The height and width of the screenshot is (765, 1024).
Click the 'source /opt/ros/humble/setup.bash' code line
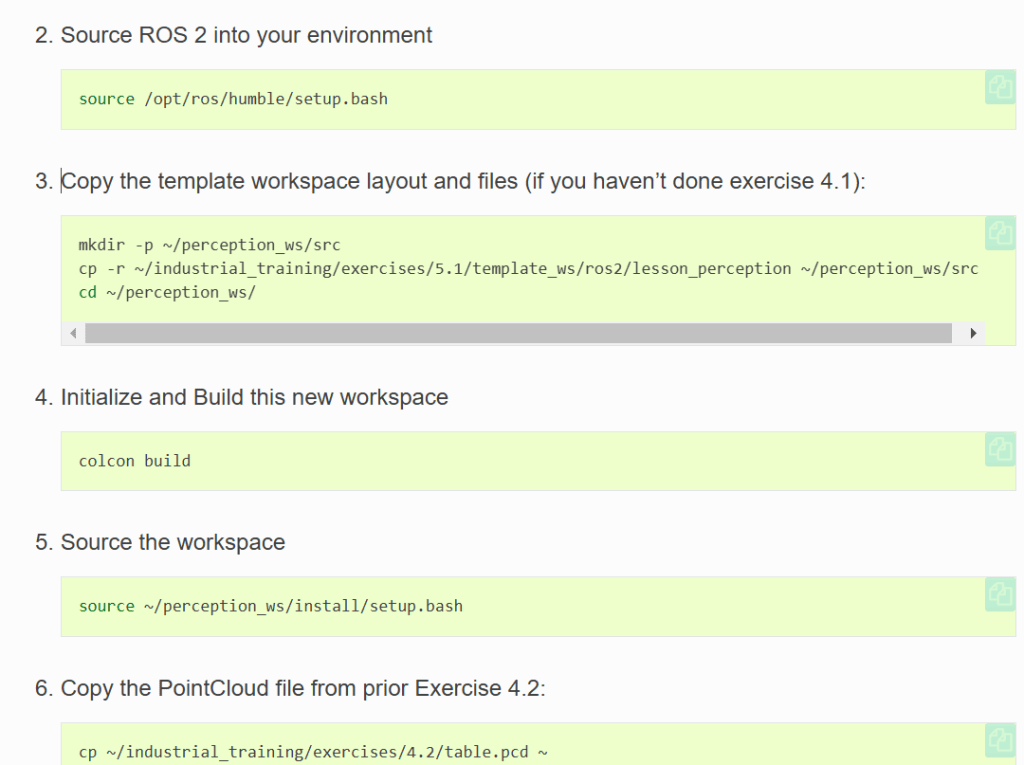click(x=233, y=99)
